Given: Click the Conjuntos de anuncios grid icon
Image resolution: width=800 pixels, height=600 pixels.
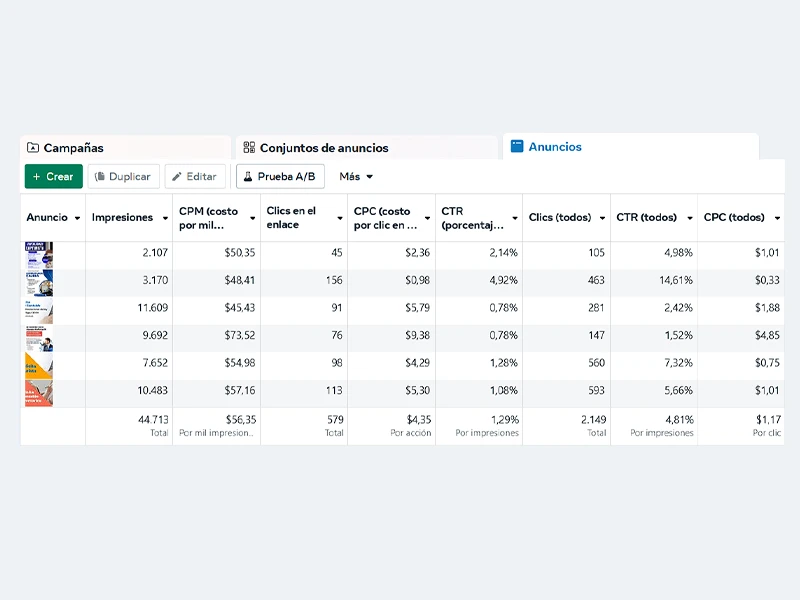Looking at the screenshot, I should (x=249, y=148).
